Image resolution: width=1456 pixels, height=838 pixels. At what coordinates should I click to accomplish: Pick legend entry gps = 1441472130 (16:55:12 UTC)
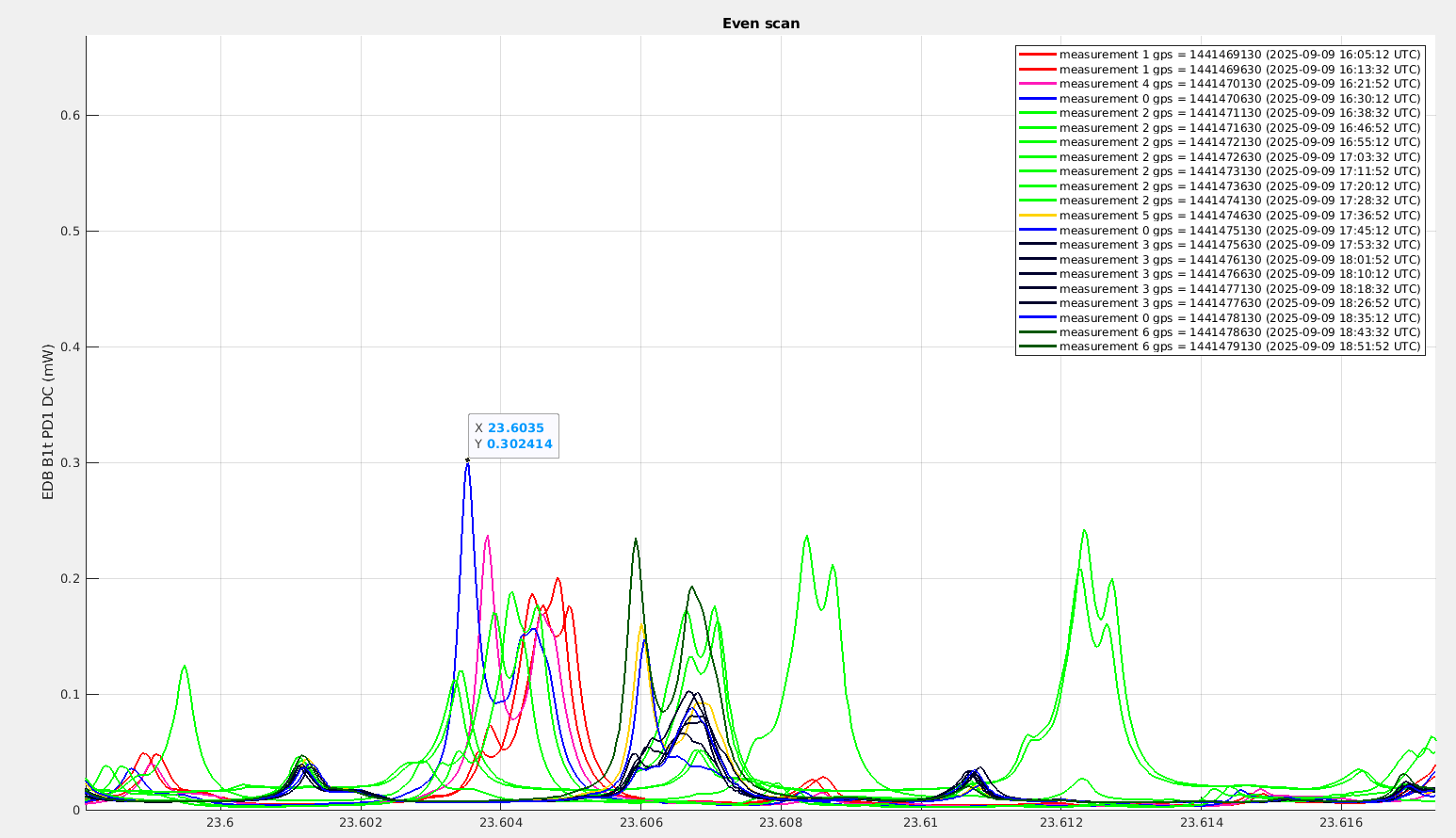(x=1220, y=142)
